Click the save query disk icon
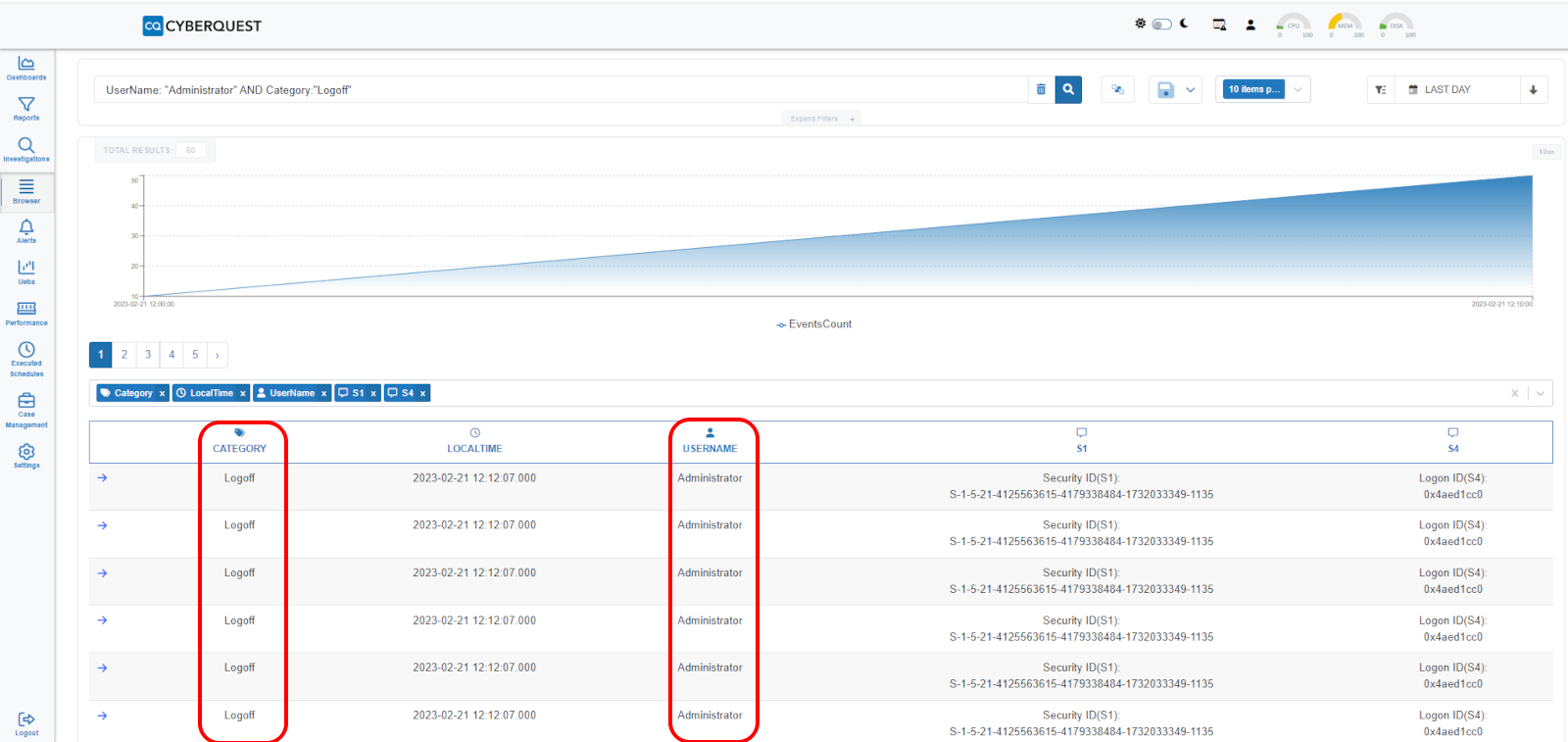This screenshot has width=1568, height=742. (x=1165, y=89)
